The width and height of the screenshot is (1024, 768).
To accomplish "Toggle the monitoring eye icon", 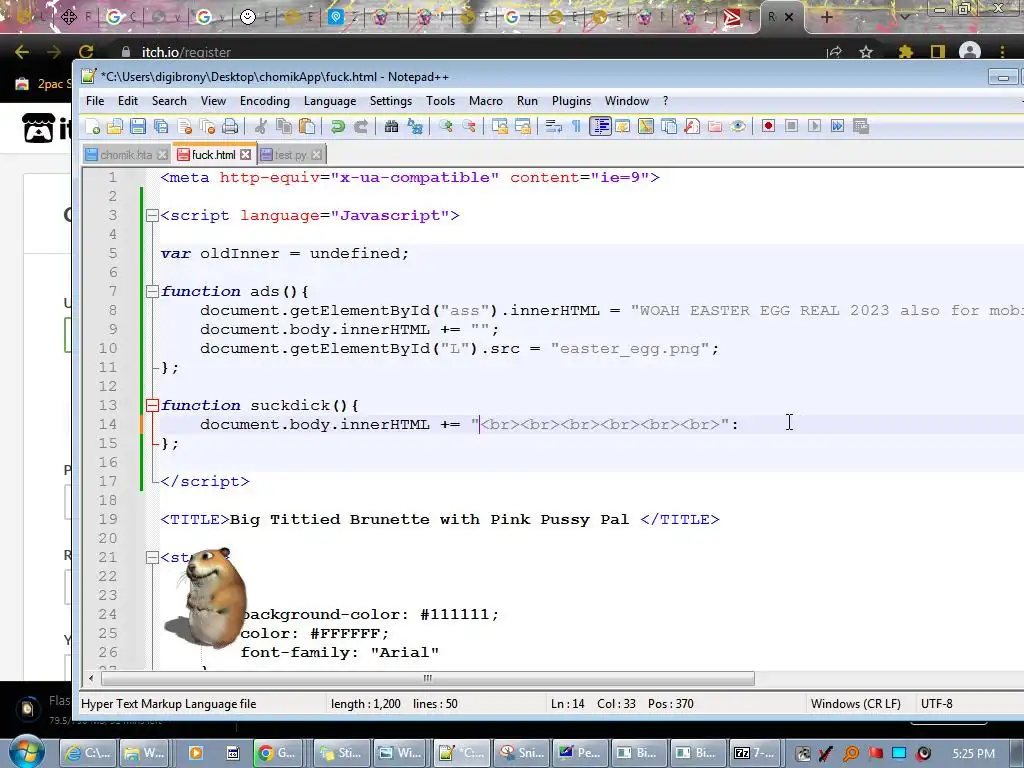I will tap(738, 126).
